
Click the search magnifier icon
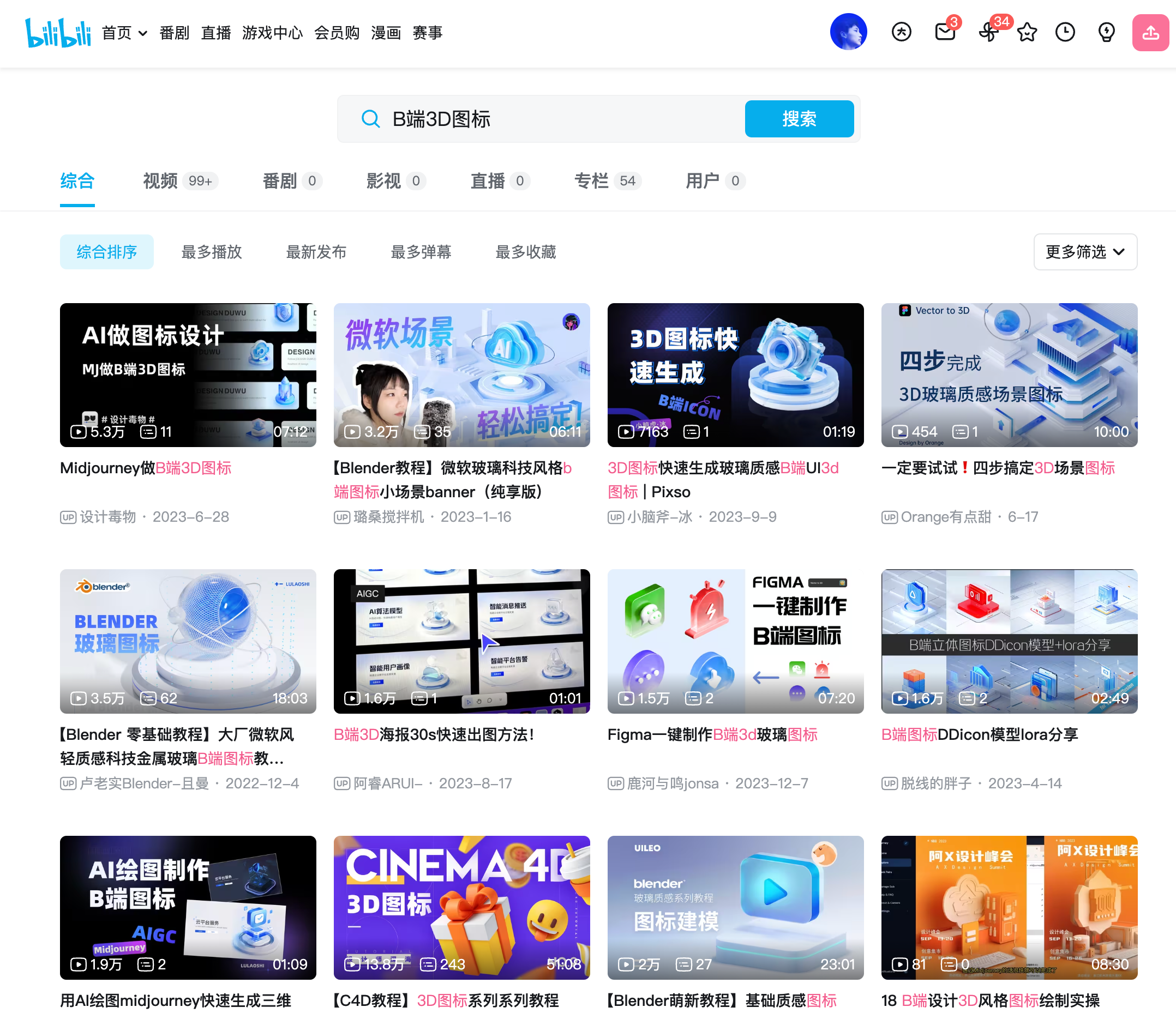[x=370, y=118]
